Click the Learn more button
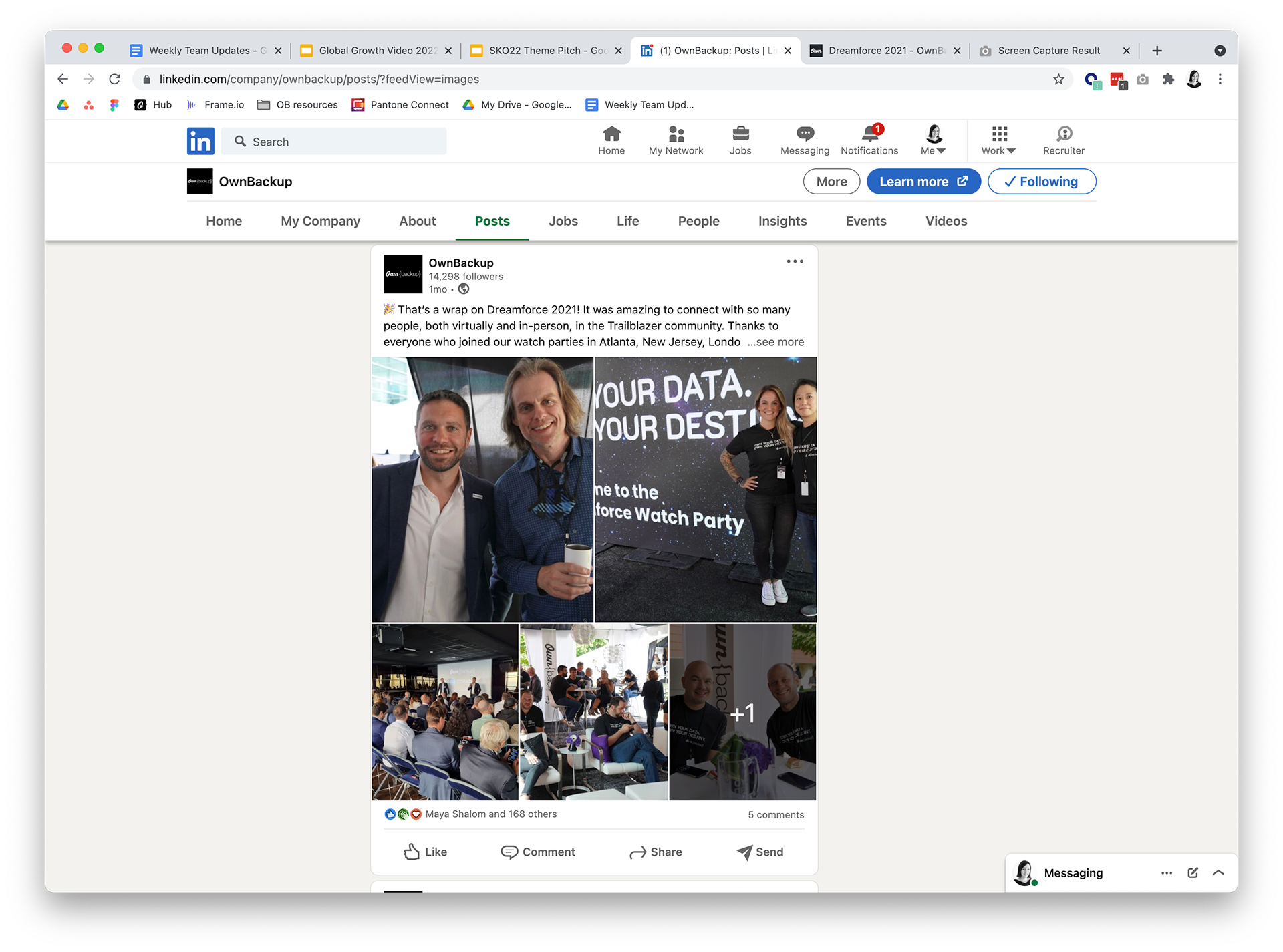This screenshot has height=952, width=1283. point(923,182)
